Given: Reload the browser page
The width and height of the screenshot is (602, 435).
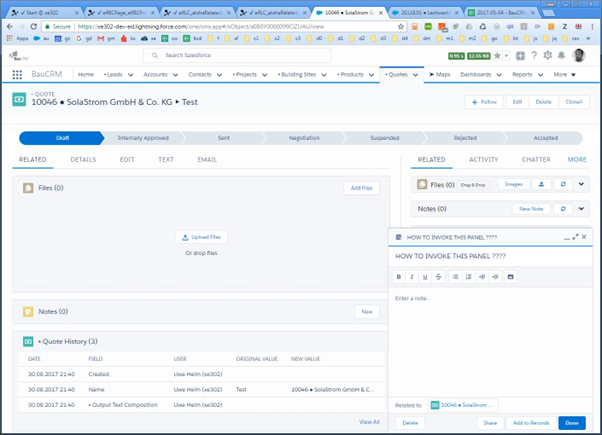Looking at the screenshot, I should pyautogui.click(x=34, y=26).
